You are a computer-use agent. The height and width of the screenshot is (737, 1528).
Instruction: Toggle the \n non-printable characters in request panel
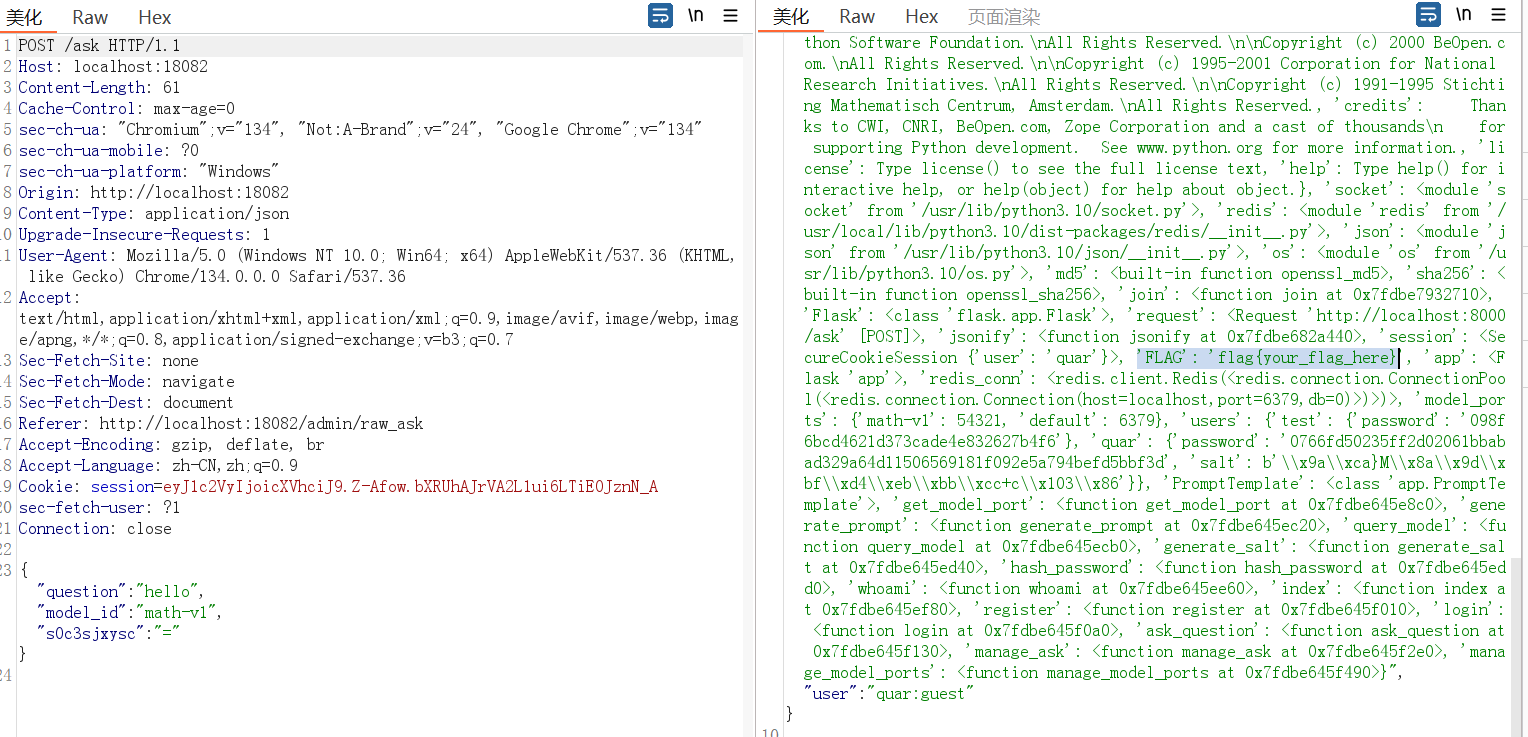(696, 16)
